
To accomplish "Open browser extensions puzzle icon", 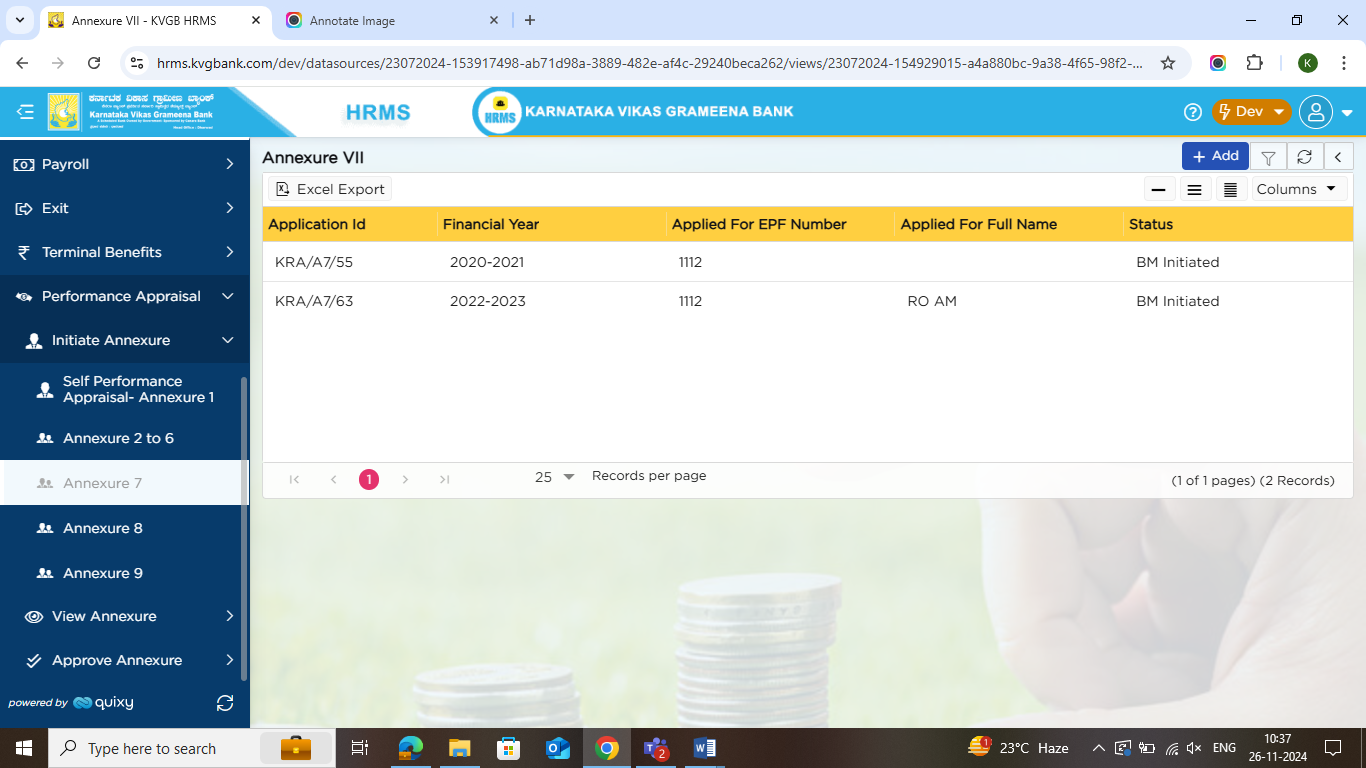I will [1254, 63].
